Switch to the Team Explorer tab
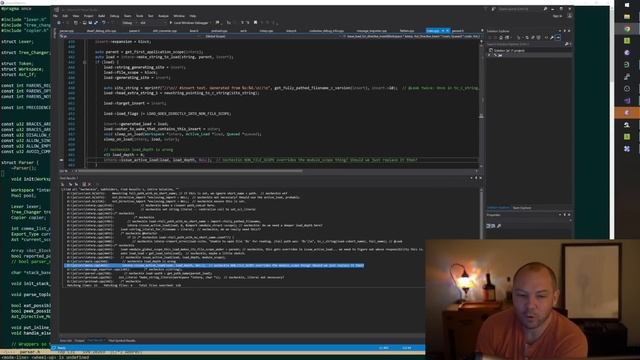Image resolution: width=640 pixels, height=360 pixels. point(522,208)
